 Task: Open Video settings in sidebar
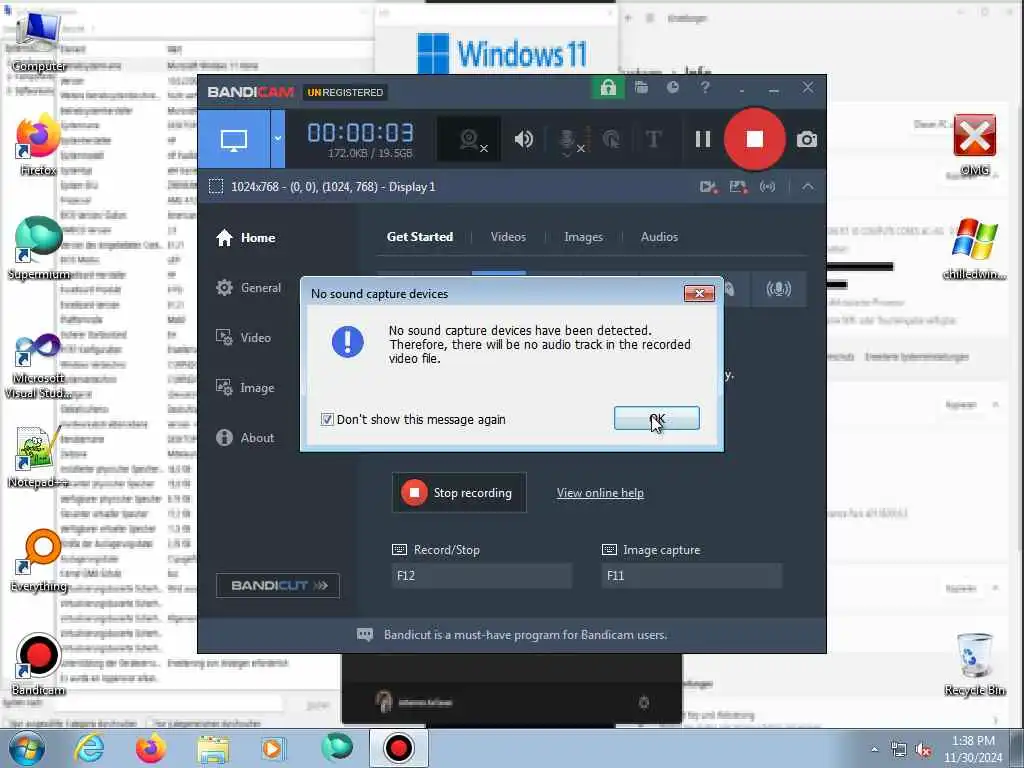(x=243, y=338)
